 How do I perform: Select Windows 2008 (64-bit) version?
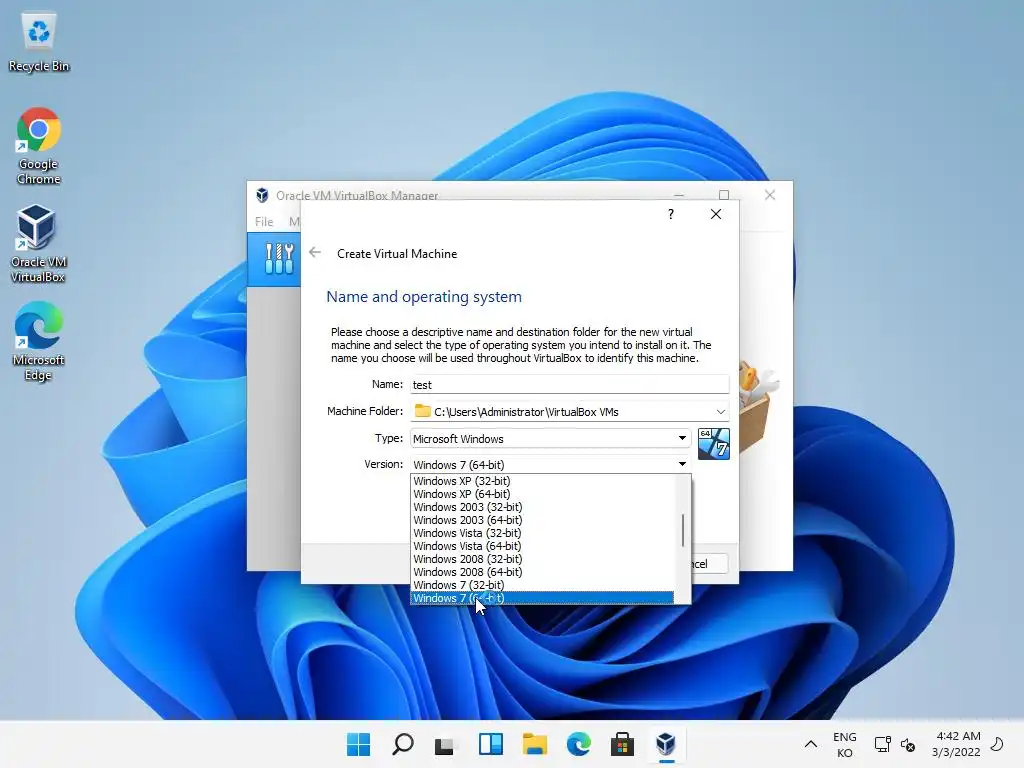pyautogui.click(x=542, y=572)
